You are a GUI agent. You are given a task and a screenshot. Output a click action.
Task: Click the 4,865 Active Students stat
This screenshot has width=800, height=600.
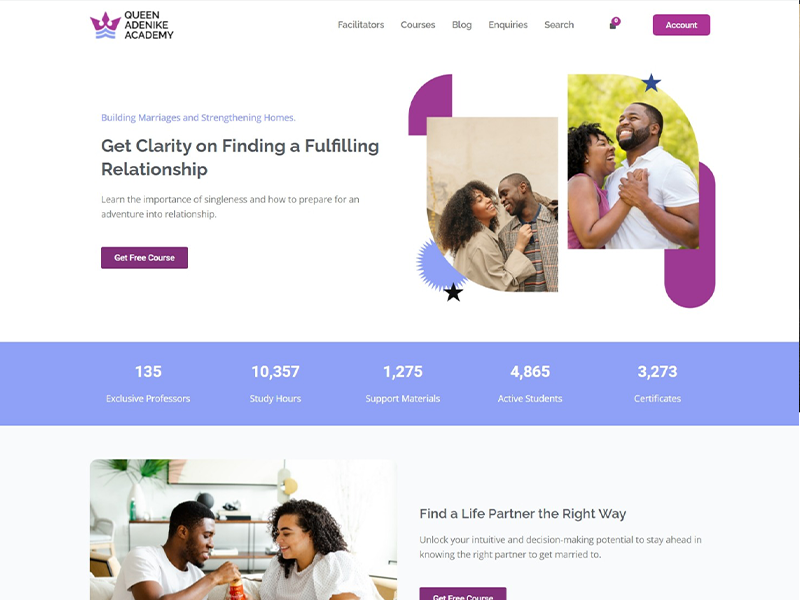tap(530, 384)
